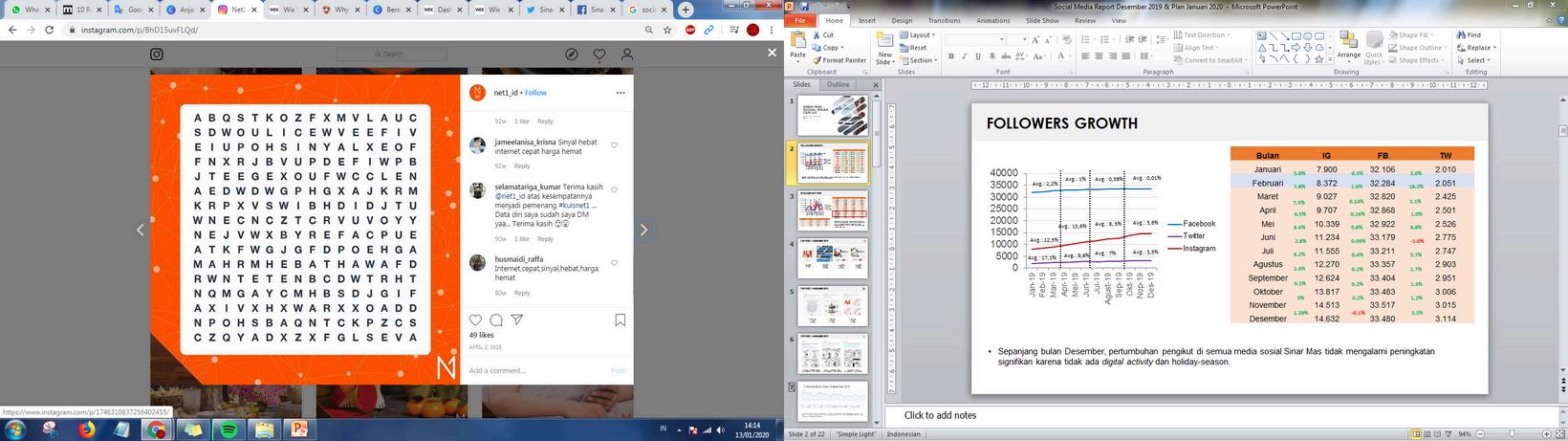Switch to Design ribbon tab
The width and height of the screenshot is (1568, 441).
pyautogui.click(x=902, y=20)
